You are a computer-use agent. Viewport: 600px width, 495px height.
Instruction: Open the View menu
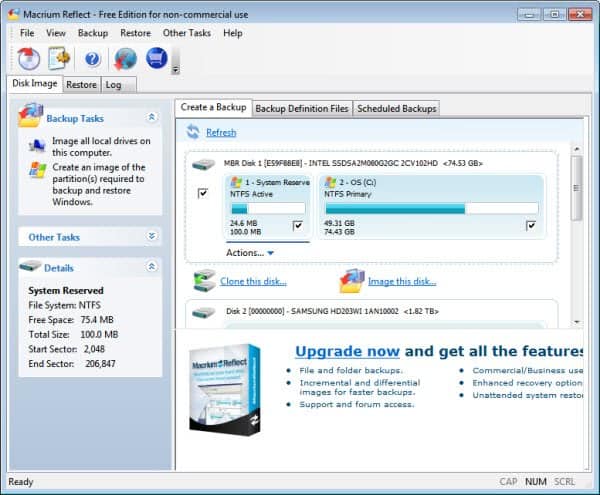[56, 33]
